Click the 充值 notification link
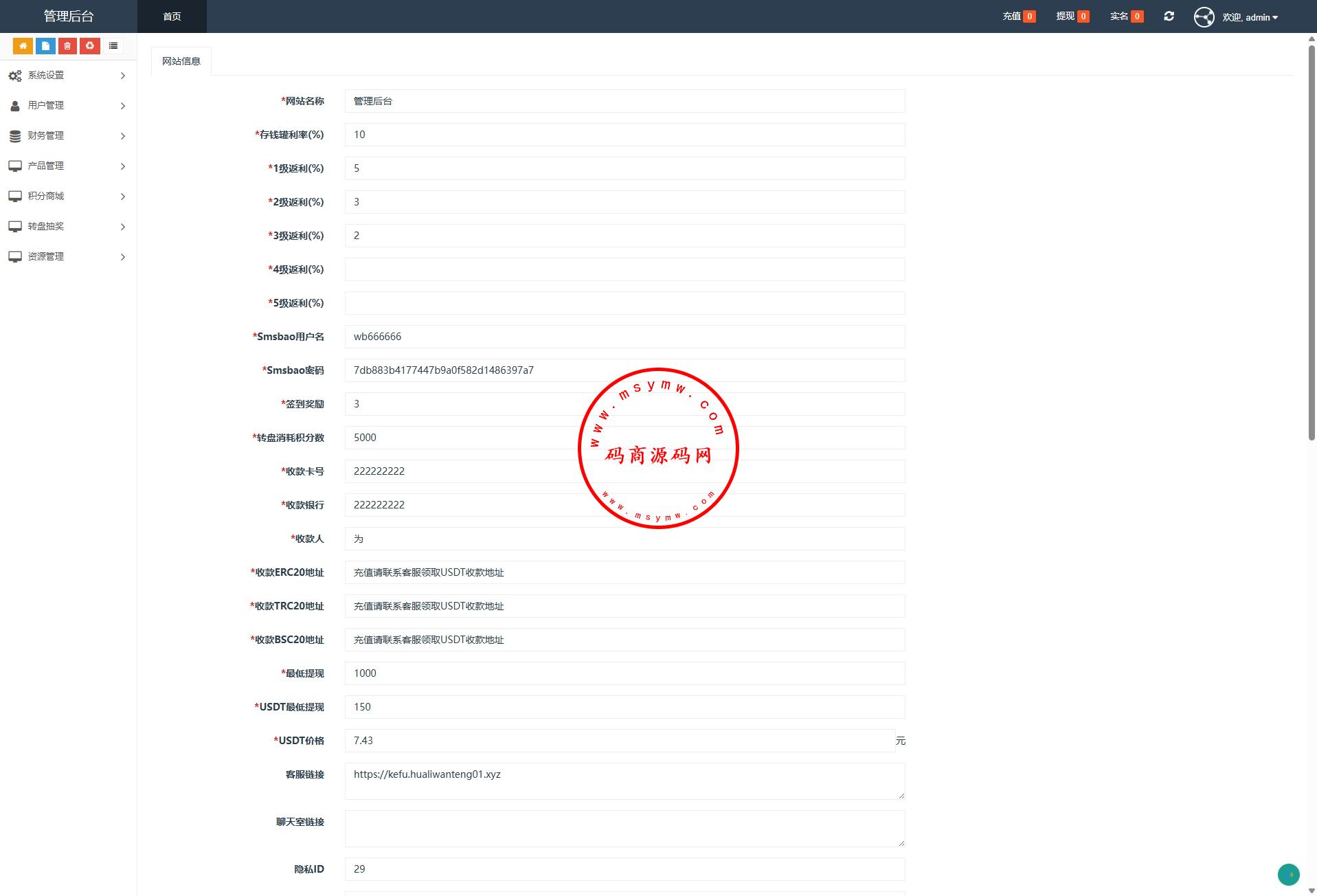 coord(1019,16)
